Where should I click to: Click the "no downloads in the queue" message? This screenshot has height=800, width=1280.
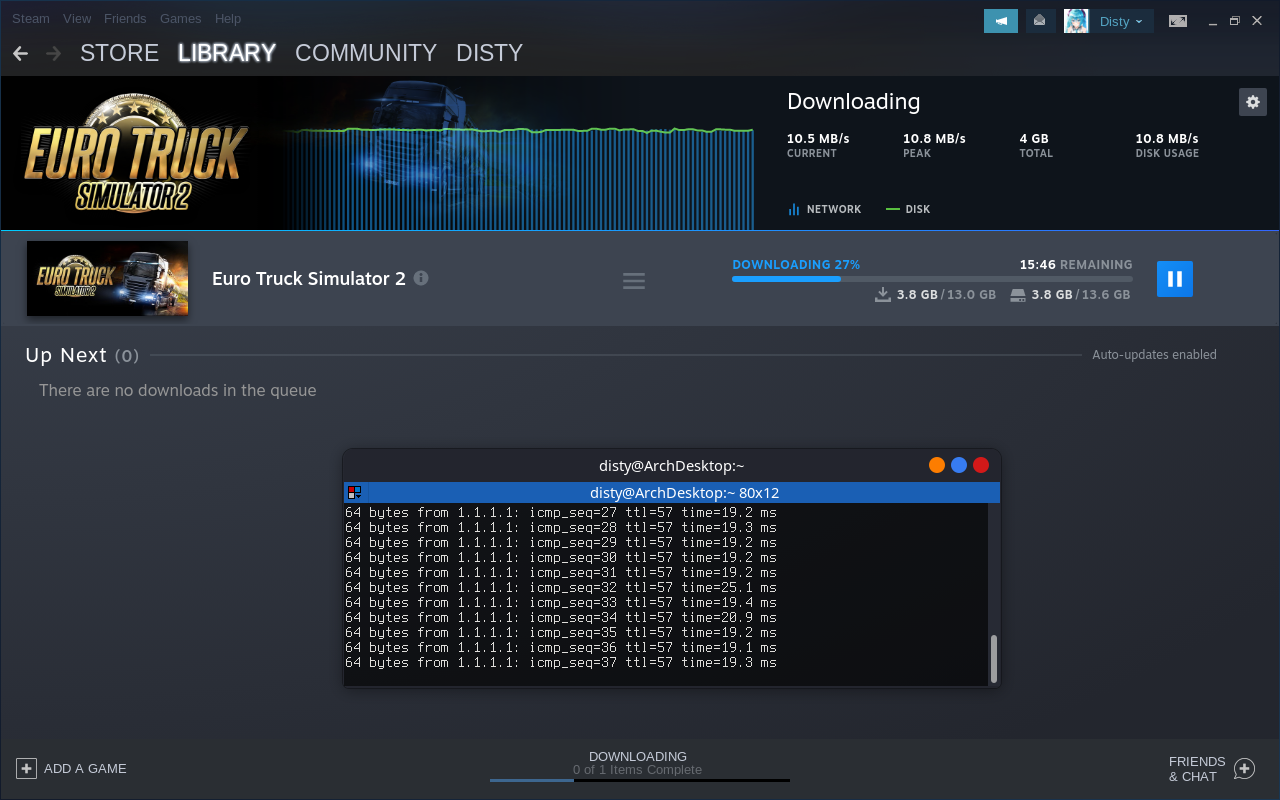[178, 390]
